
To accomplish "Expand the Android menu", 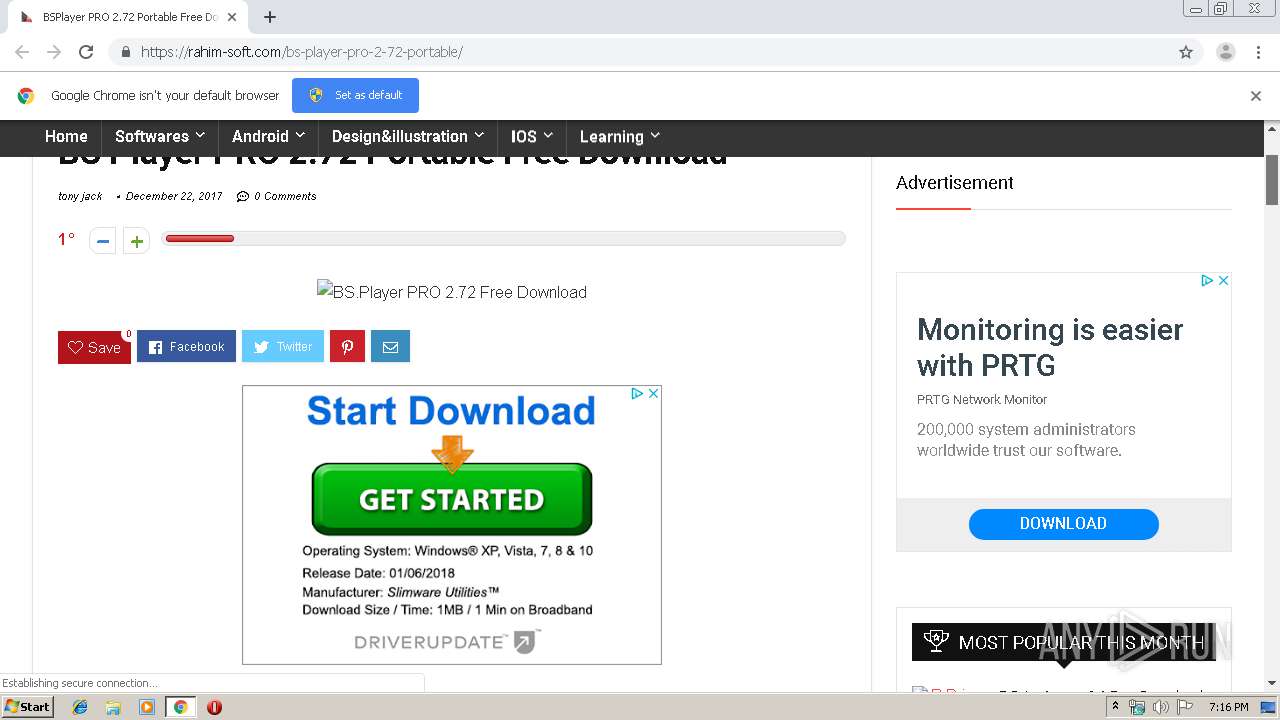I will pos(268,136).
